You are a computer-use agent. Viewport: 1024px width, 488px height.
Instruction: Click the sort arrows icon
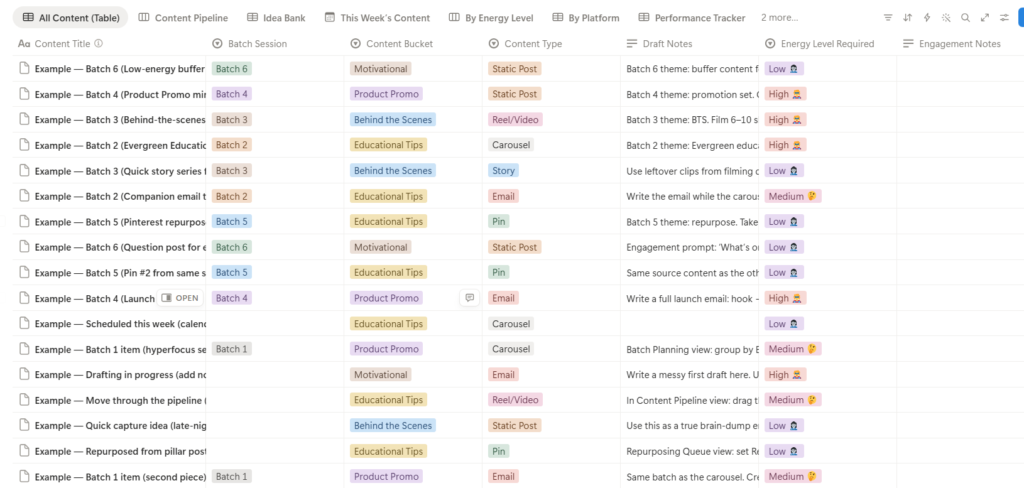[907, 18]
